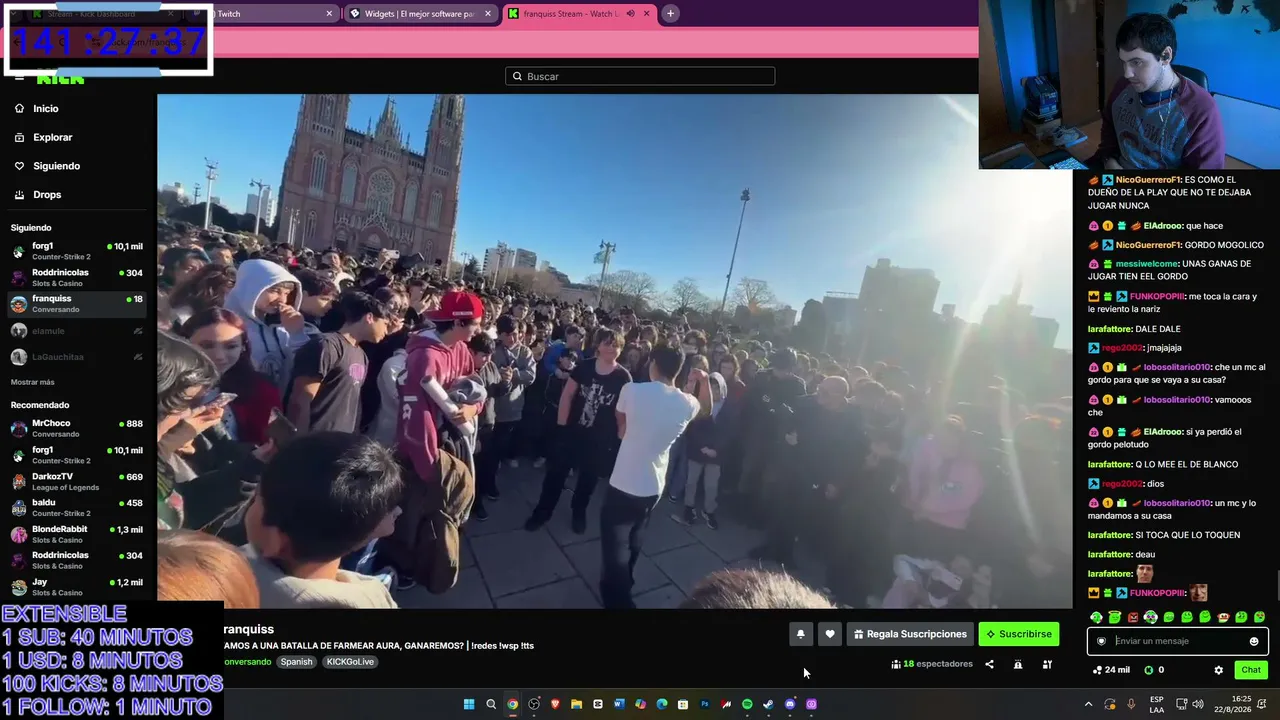Open MrChoco recommended channel
The image size is (1280, 720).
[x=78, y=428]
